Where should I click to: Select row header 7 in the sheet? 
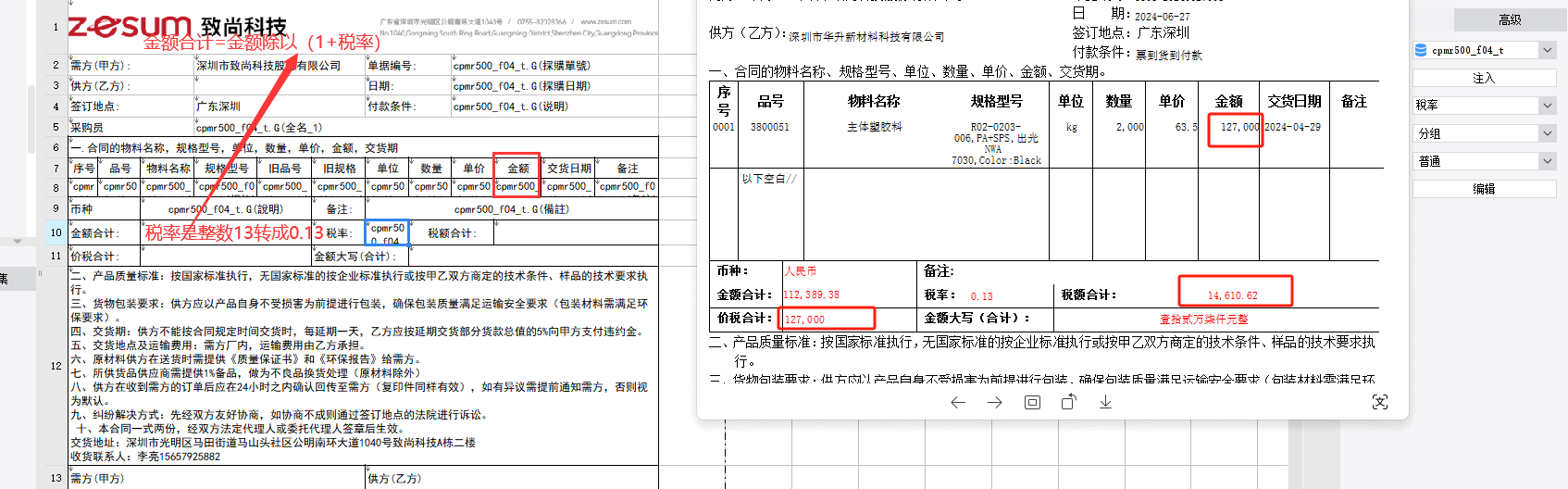[56, 168]
